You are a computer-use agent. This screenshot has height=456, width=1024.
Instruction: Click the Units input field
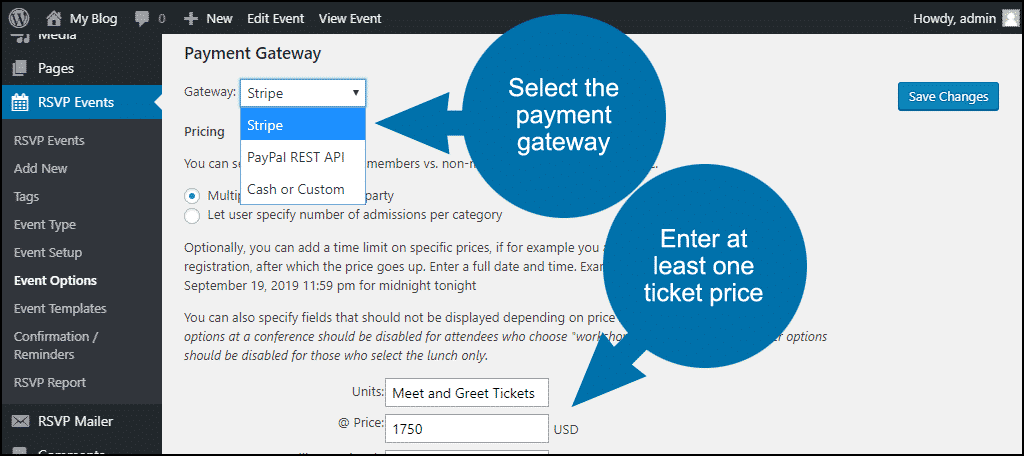tap(467, 393)
